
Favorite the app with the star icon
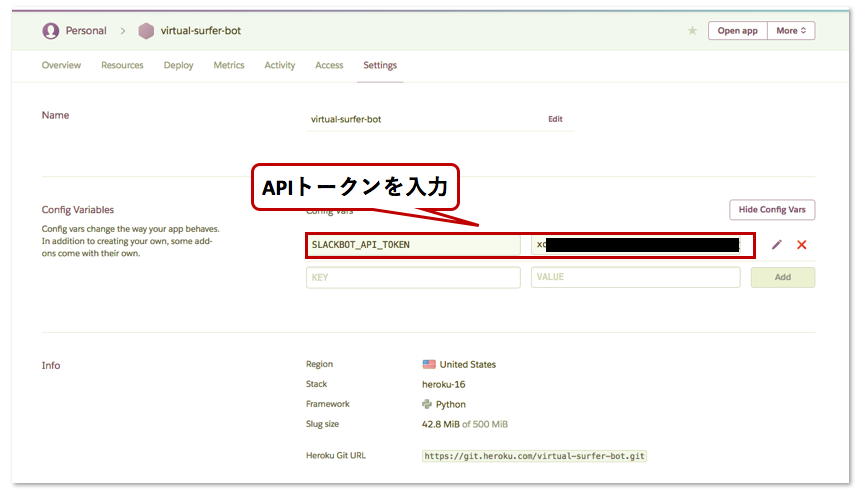coord(692,31)
